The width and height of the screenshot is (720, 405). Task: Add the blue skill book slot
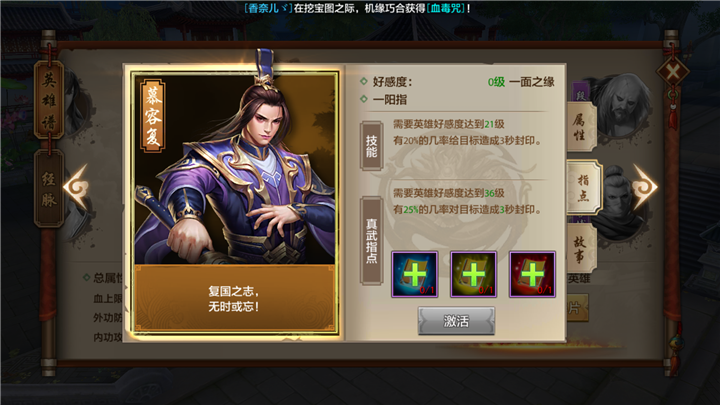click(x=414, y=274)
